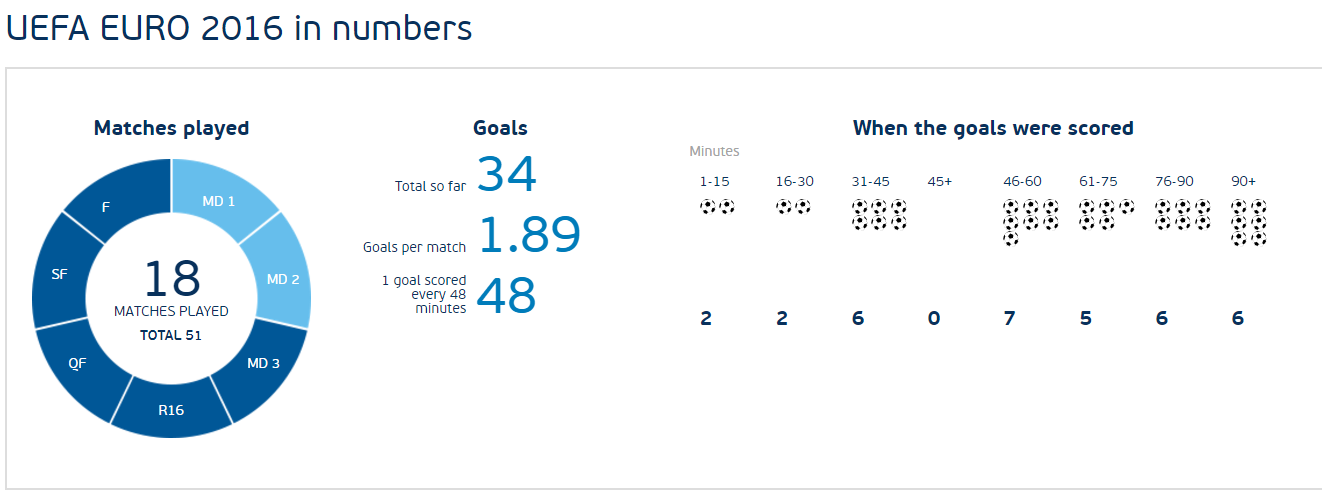Click ball icons under 46-60 minutes

(1030, 221)
